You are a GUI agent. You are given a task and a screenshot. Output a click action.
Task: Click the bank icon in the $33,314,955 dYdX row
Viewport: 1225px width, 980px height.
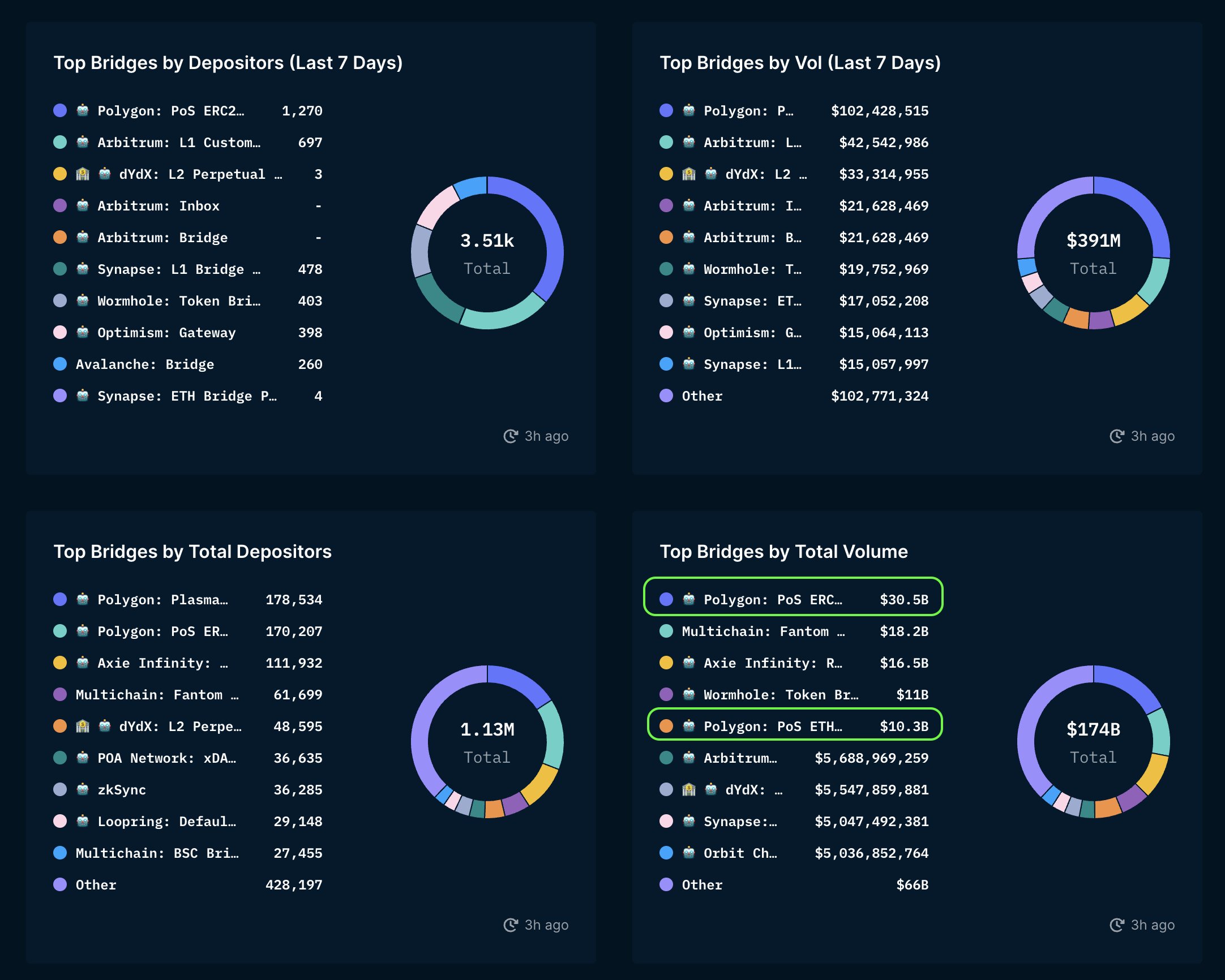pos(688,174)
